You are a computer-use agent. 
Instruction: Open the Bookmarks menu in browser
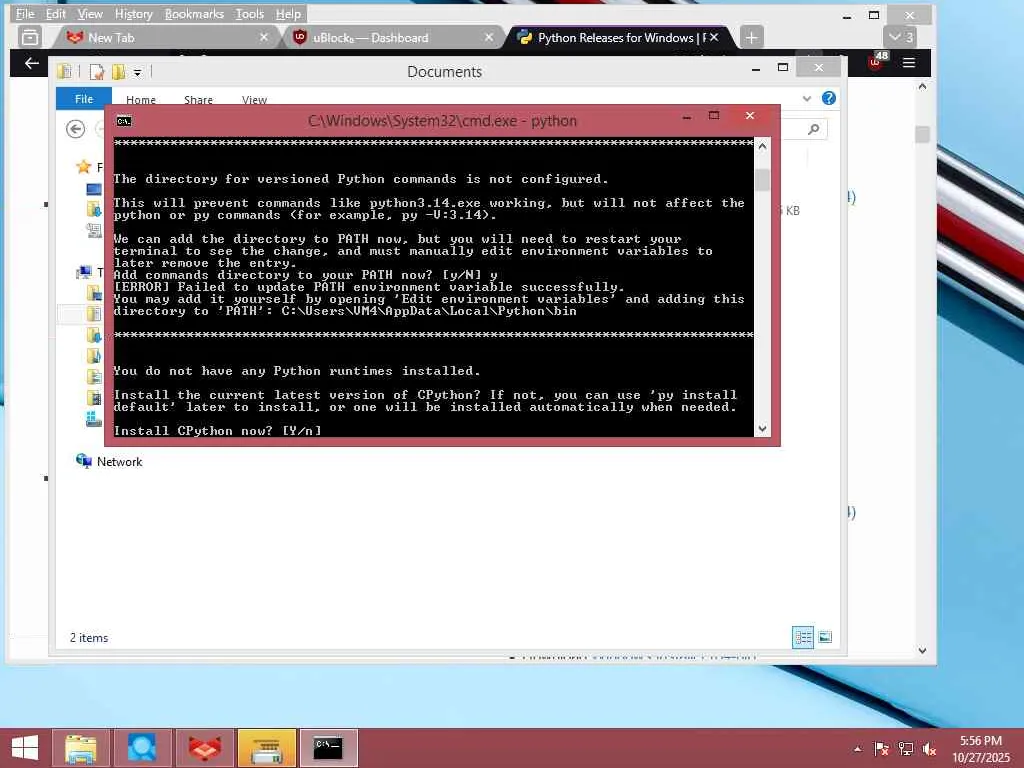point(194,14)
